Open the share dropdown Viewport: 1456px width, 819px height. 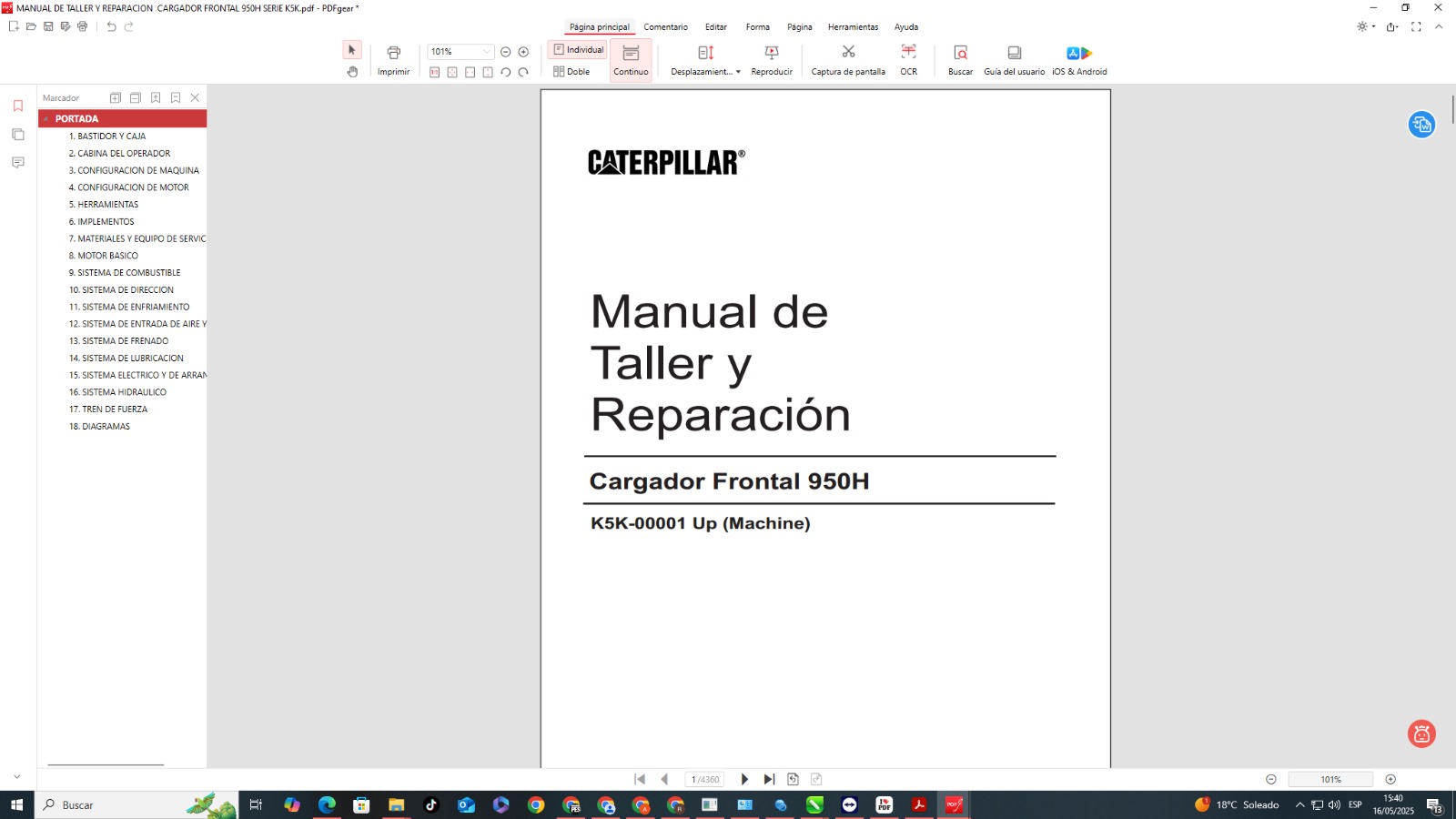coord(1393,26)
